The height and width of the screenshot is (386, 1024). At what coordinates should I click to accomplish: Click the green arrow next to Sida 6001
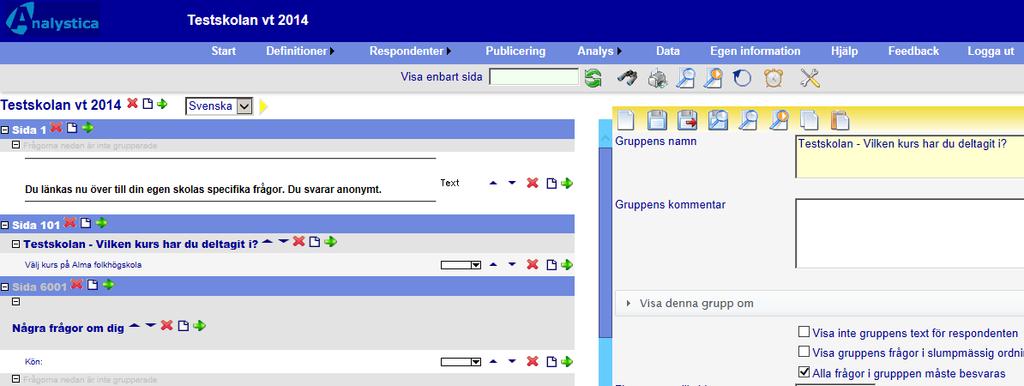[108, 284]
